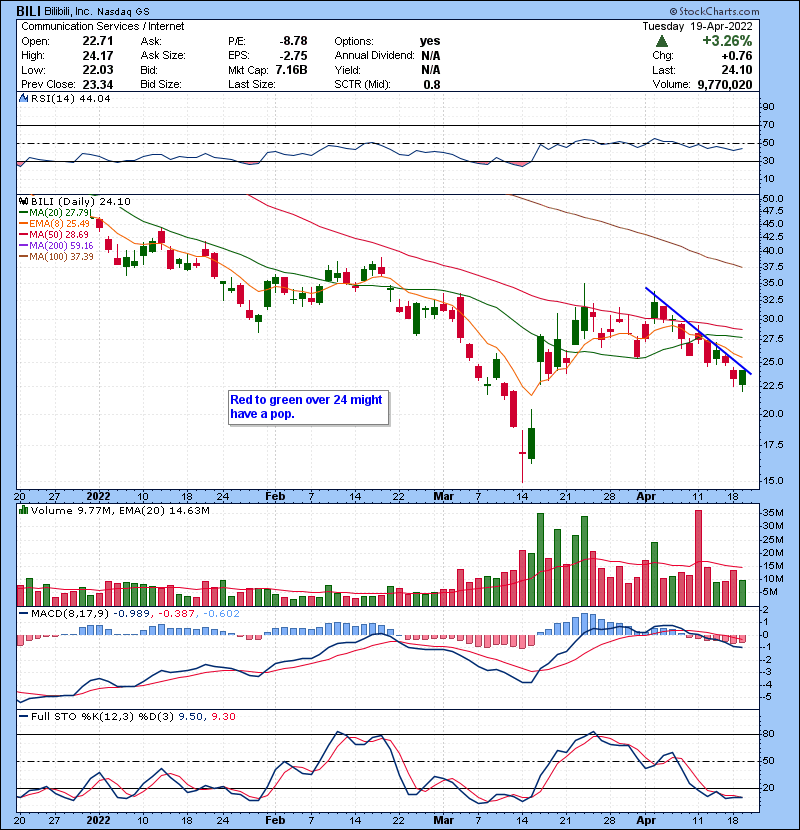
Task: Click the EMA(8) 25.49 legend entry
Action: point(55,224)
